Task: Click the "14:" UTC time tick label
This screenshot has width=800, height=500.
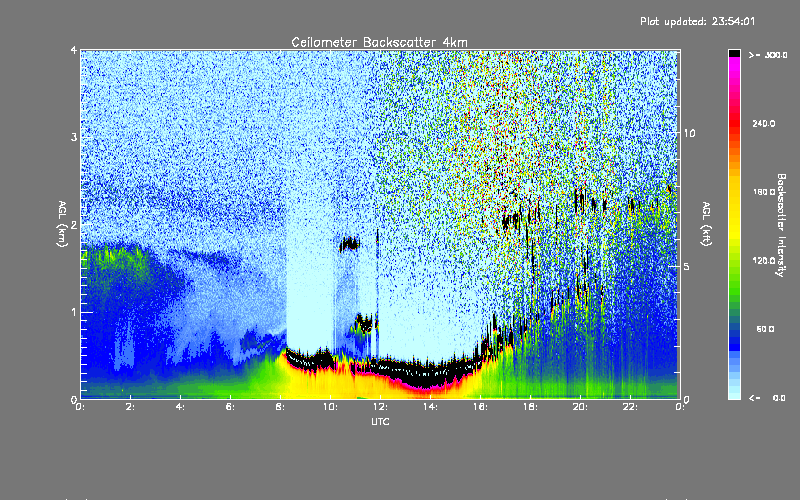Action: click(x=431, y=407)
